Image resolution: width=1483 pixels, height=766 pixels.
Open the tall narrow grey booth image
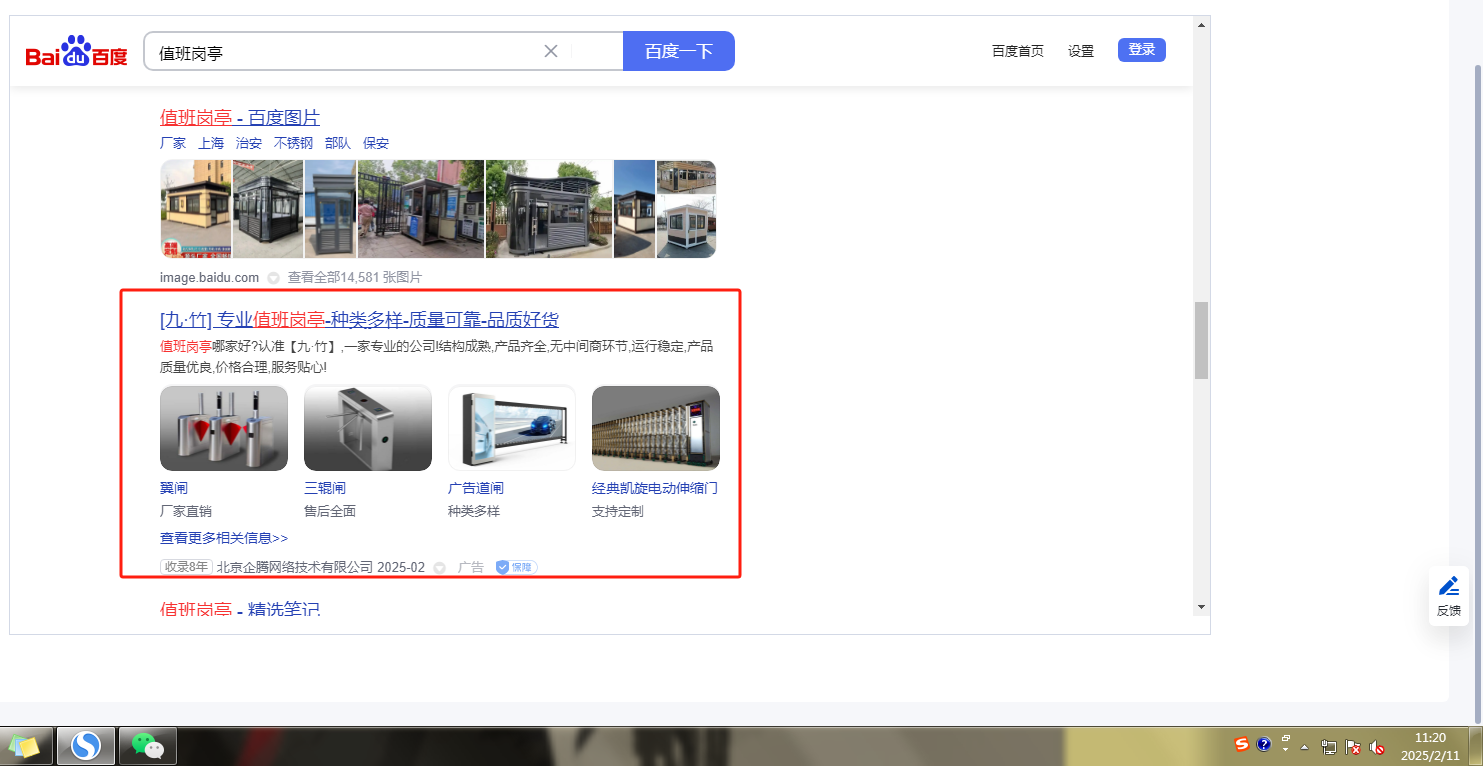(x=330, y=209)
